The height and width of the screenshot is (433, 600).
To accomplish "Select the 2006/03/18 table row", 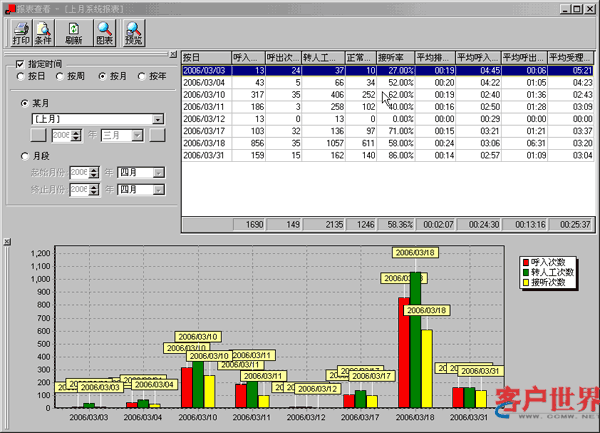I will tap(300, 143).
